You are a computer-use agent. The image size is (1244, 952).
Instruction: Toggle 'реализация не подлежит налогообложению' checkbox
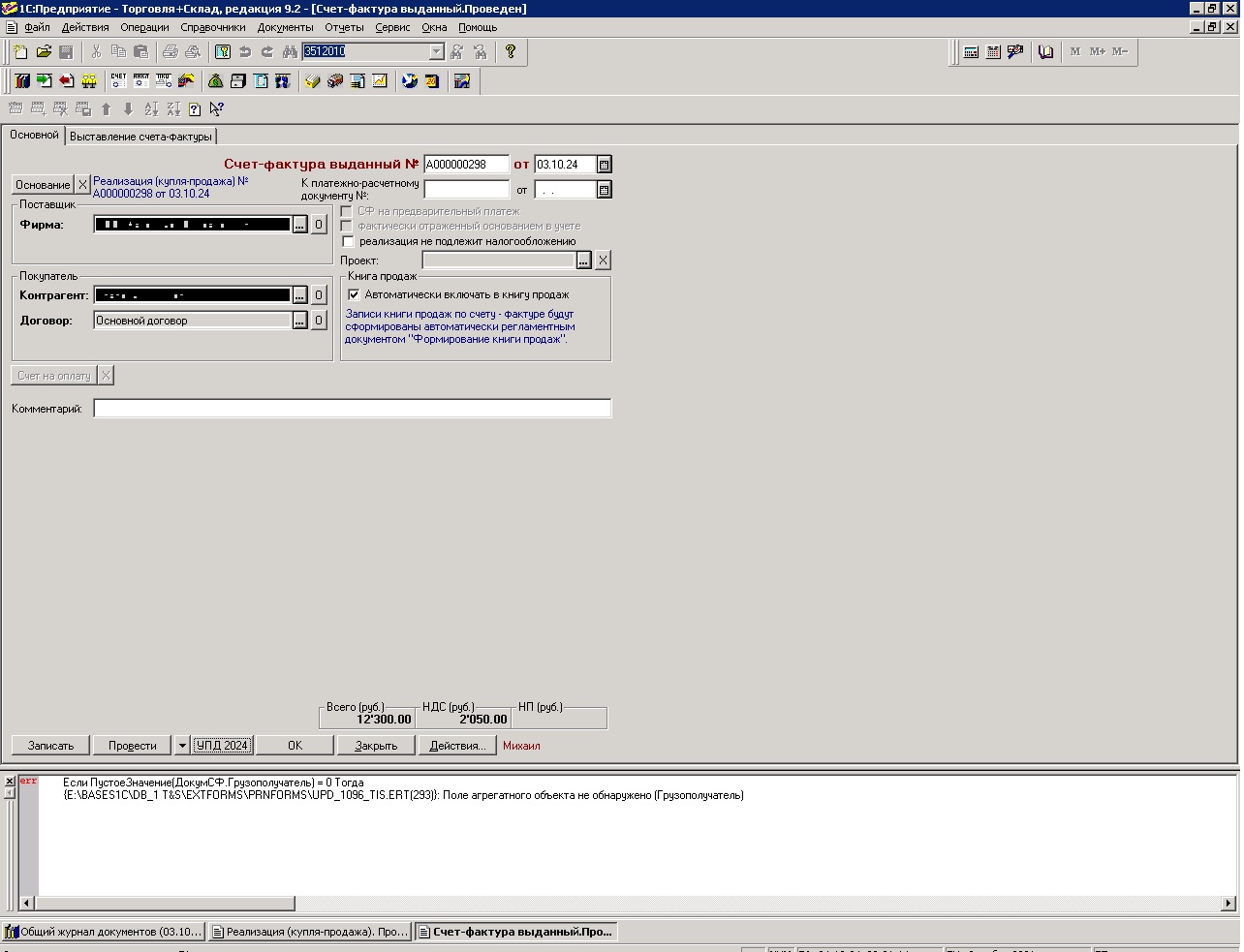(x=349, y=241)
